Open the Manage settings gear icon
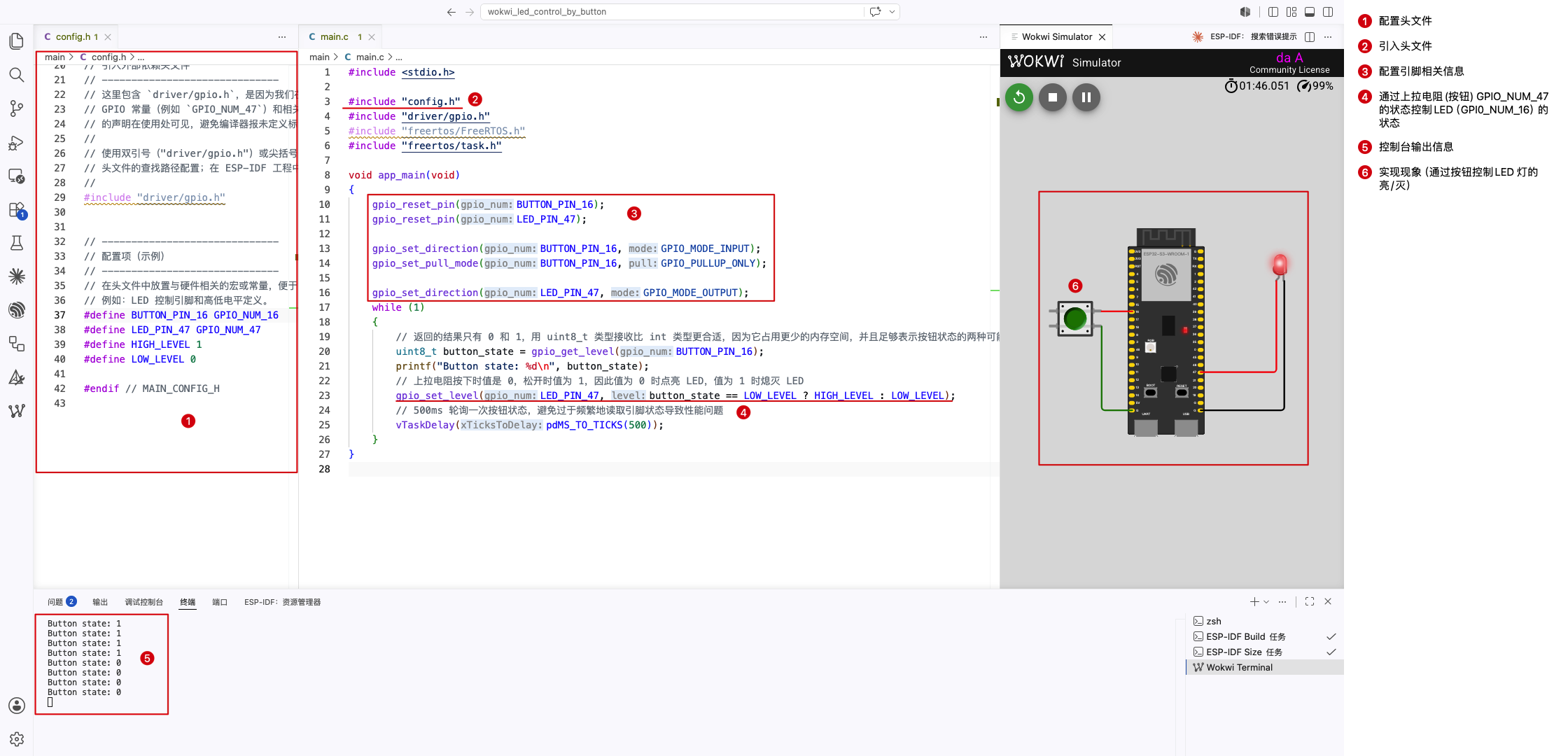Screen dimensions: 1568x756 17,739
